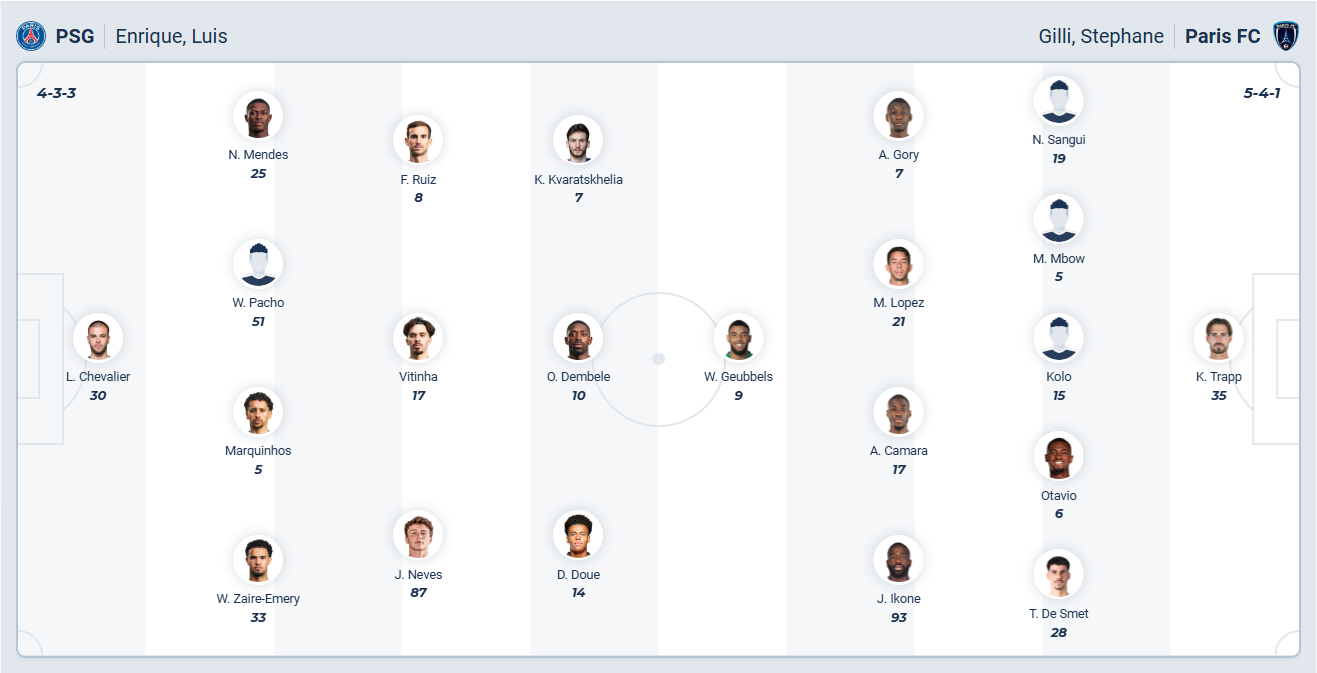Open L. Chevalier's player photo

(x=98, y=338)
